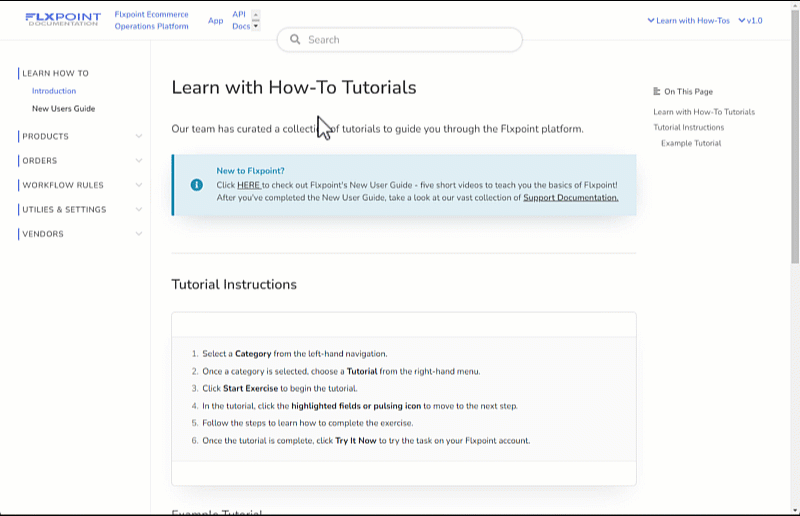This screenshot has width=800, height=516.
Task: Click the step mentioning Start Exercise
Action: (280, 388)
